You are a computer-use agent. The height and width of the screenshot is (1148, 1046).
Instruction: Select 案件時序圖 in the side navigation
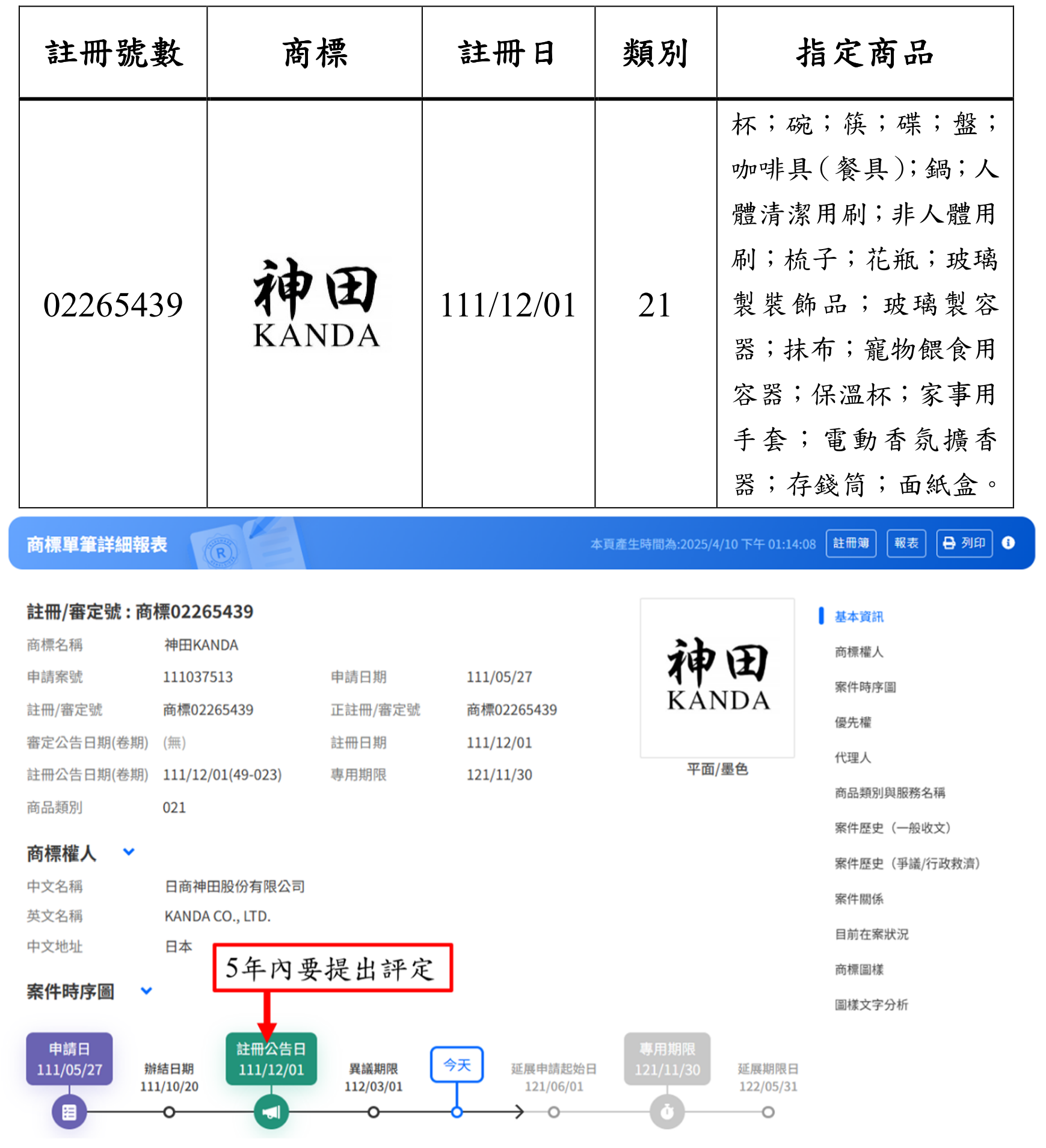click(865, 687)
